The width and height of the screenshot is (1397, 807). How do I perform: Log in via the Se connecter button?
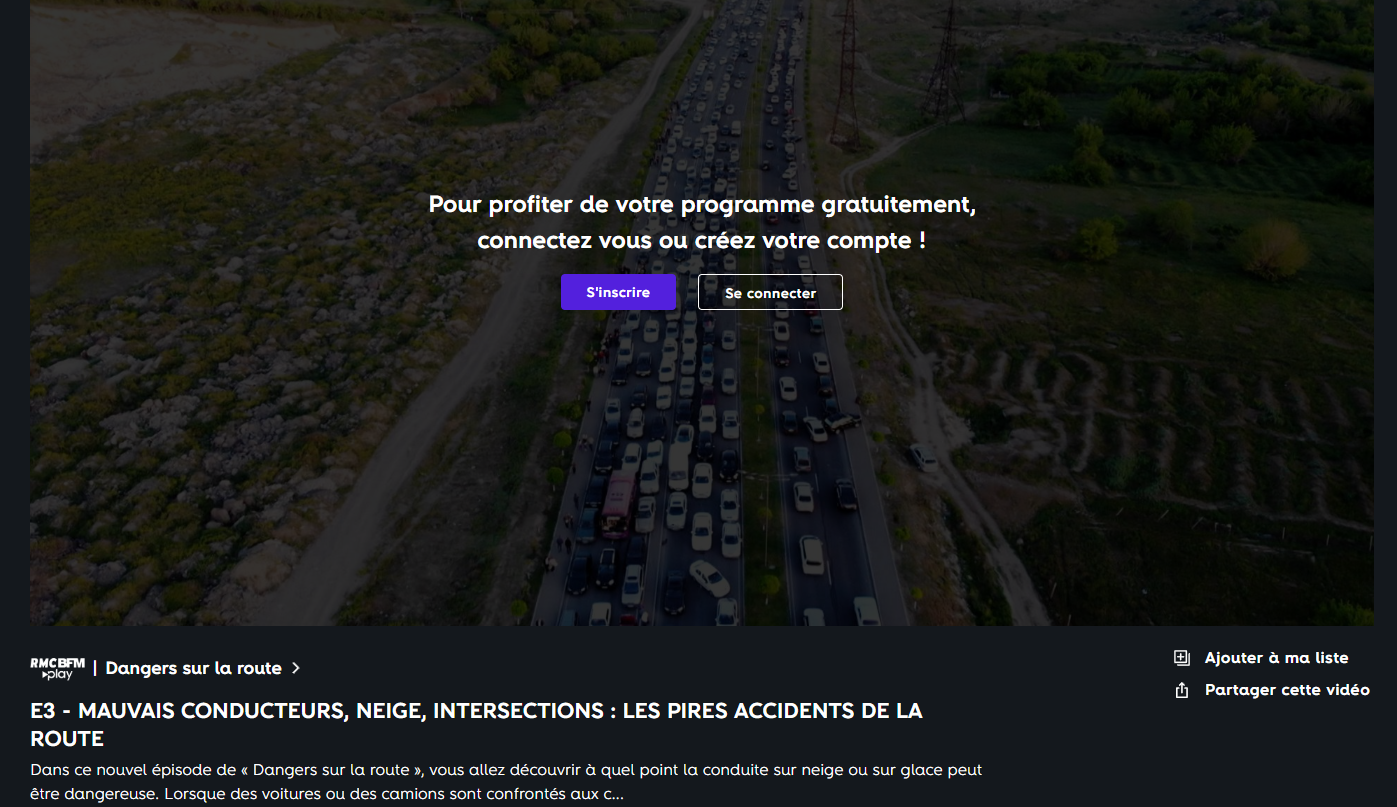point(770,292)
